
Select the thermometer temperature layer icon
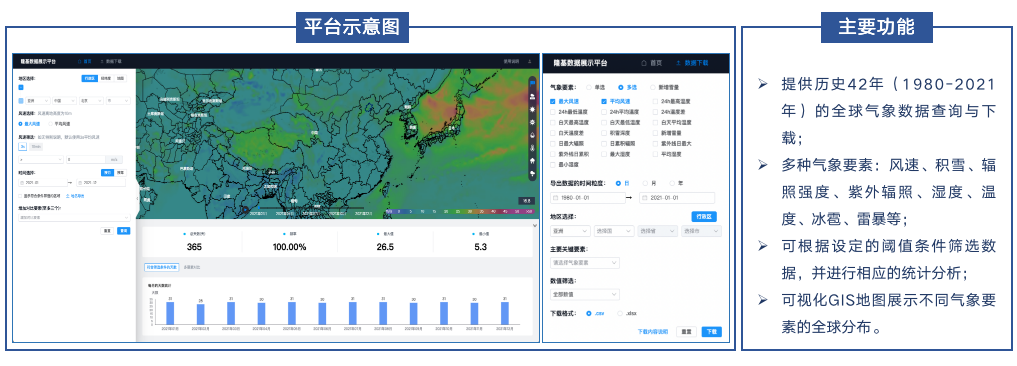pos(532,148)
